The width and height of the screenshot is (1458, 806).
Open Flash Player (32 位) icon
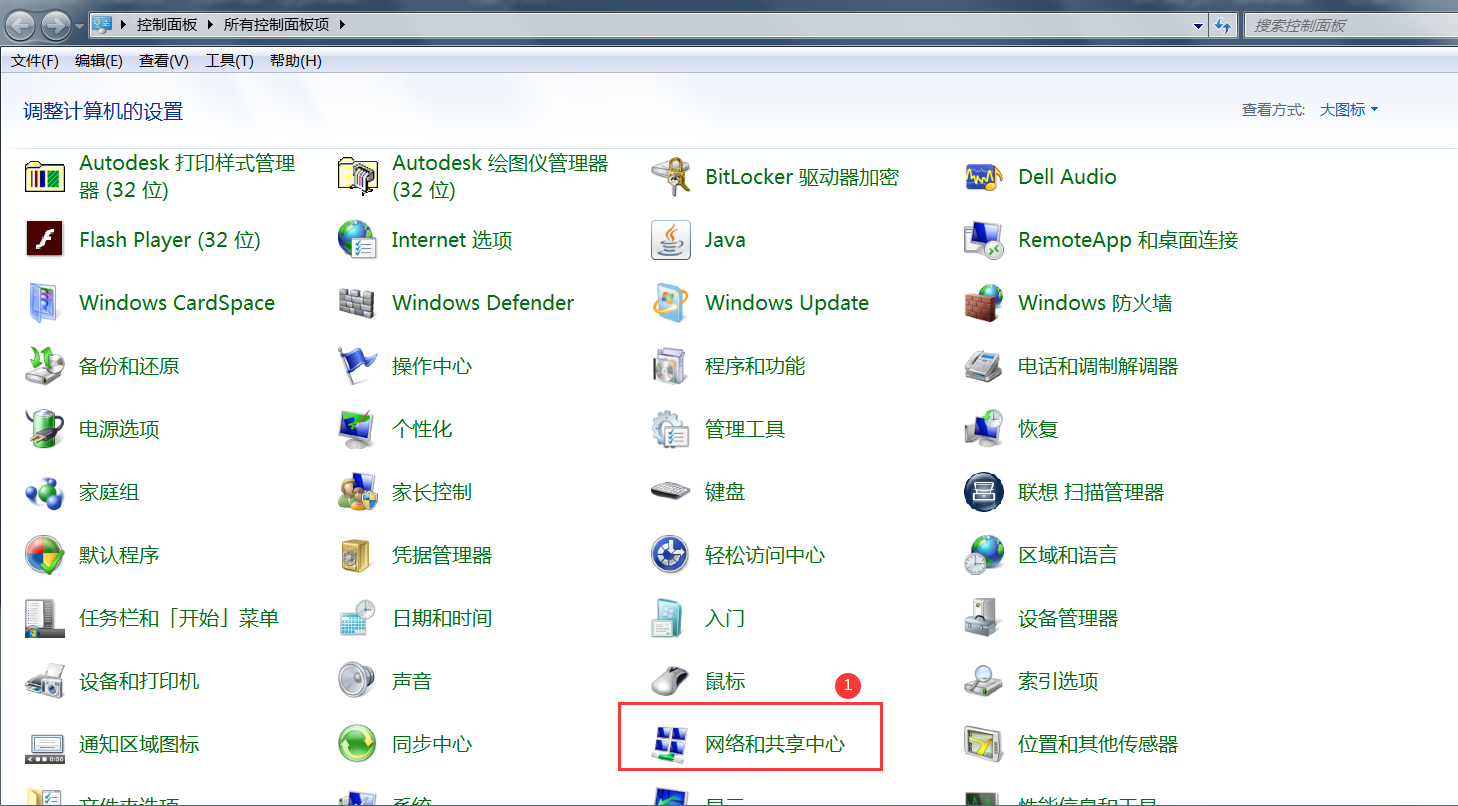pos(44,240)
